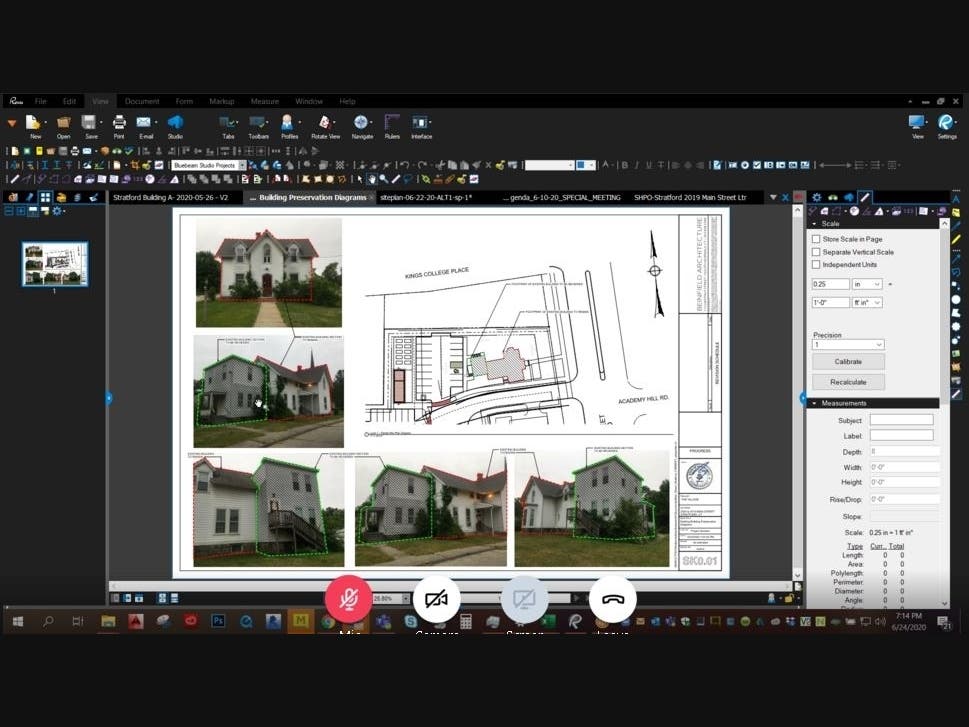This screenshot has width=969, height=727.
Task: Tick the Independent Units checkbox
Action: (x=816, y=265)
